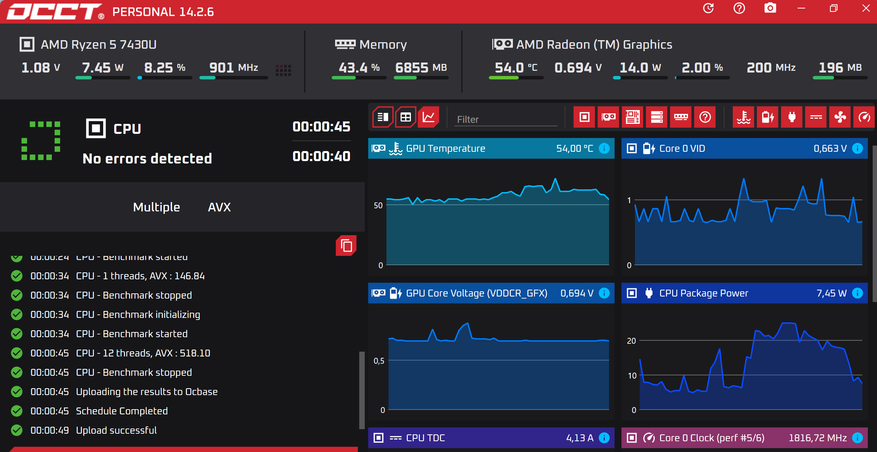Toggle the side panel list view mode

point(381,117)
